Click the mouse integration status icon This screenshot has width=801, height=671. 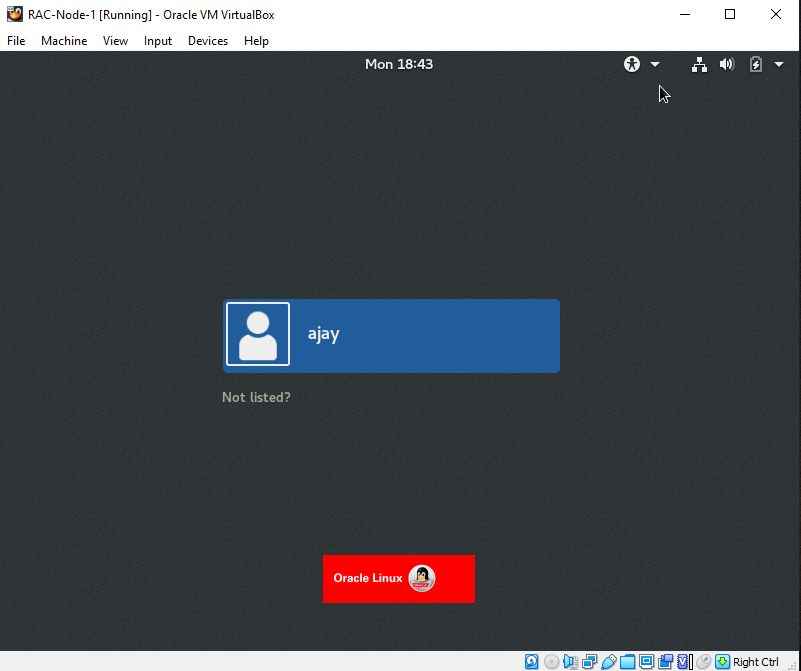pyautogui.click(x=703, y=662)
